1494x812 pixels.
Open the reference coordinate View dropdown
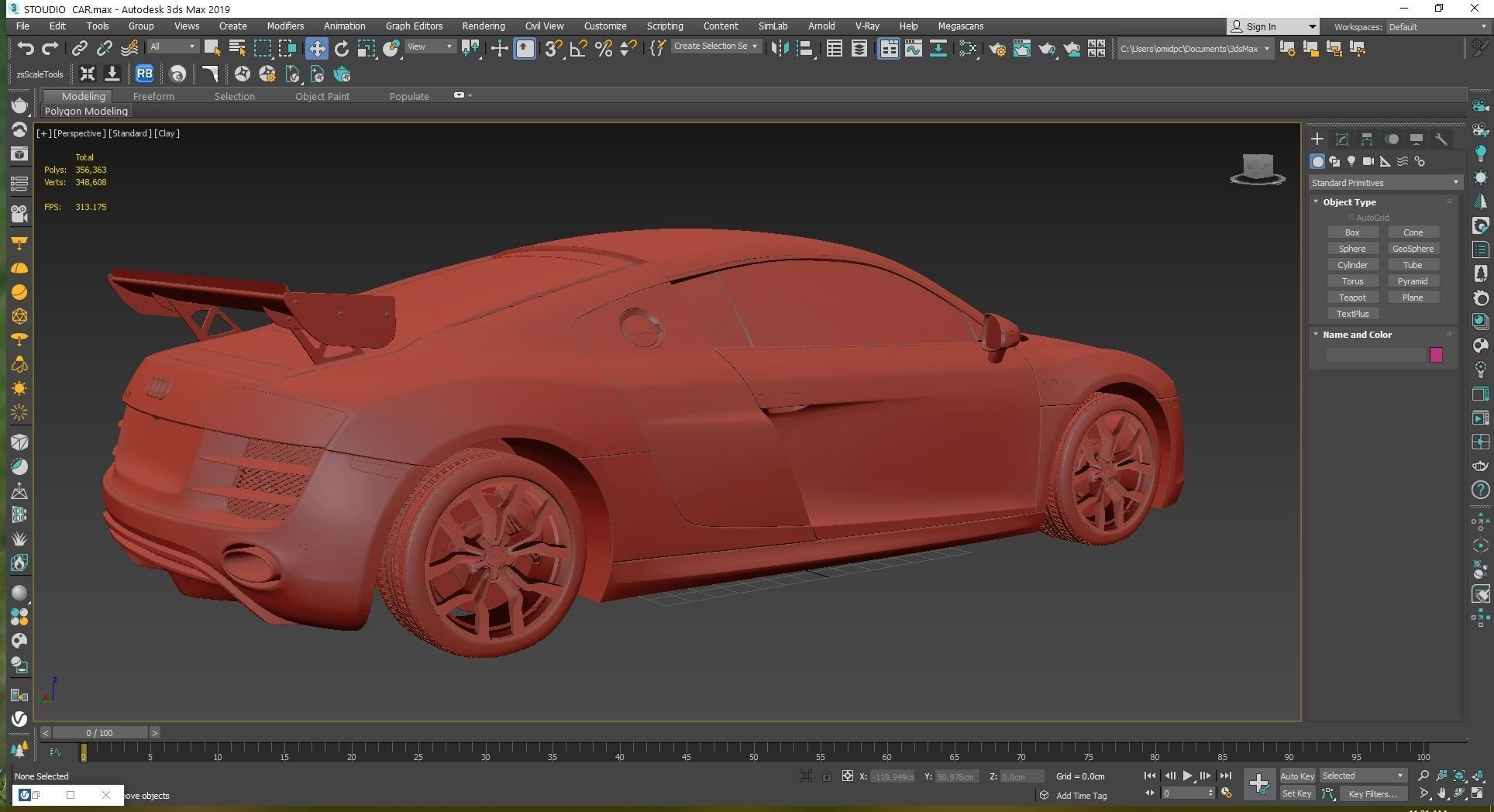pyautogui.click(x=430, y=46)
